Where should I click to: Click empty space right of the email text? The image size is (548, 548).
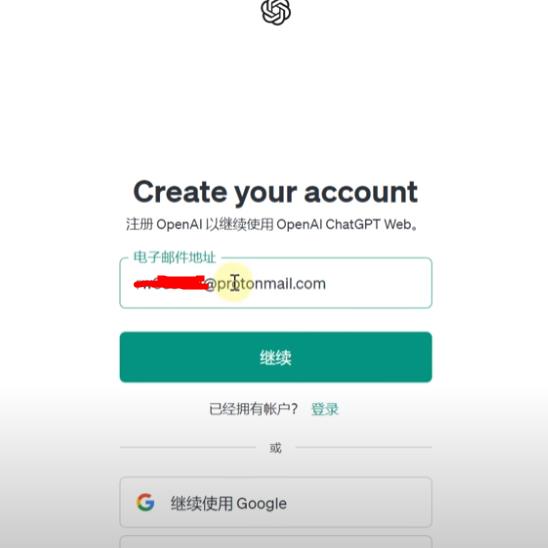pyautogui.click(x=377, y=283)
